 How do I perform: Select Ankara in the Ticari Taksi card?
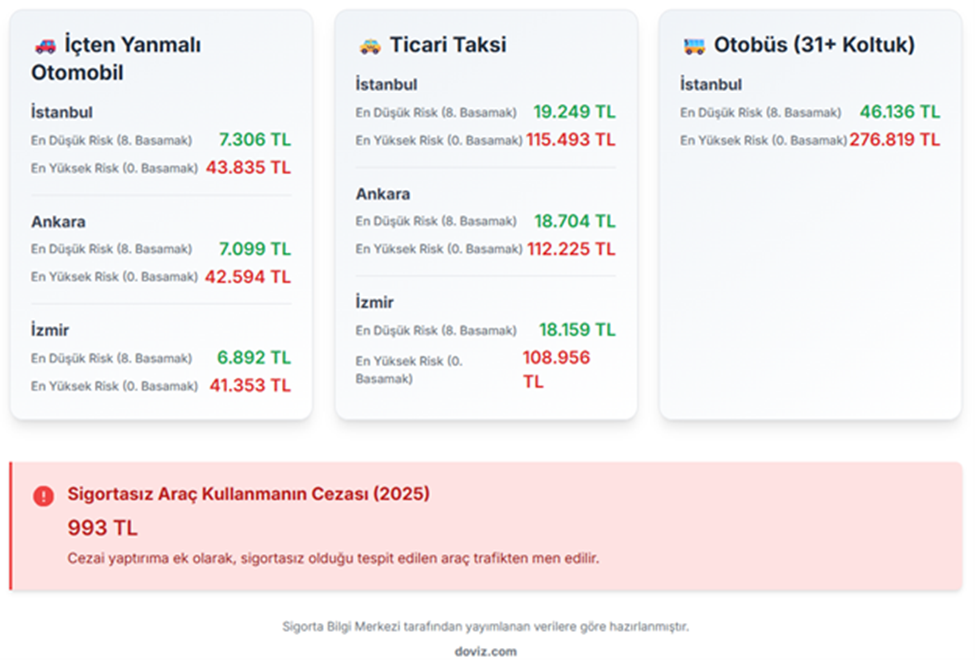point(383,194)
